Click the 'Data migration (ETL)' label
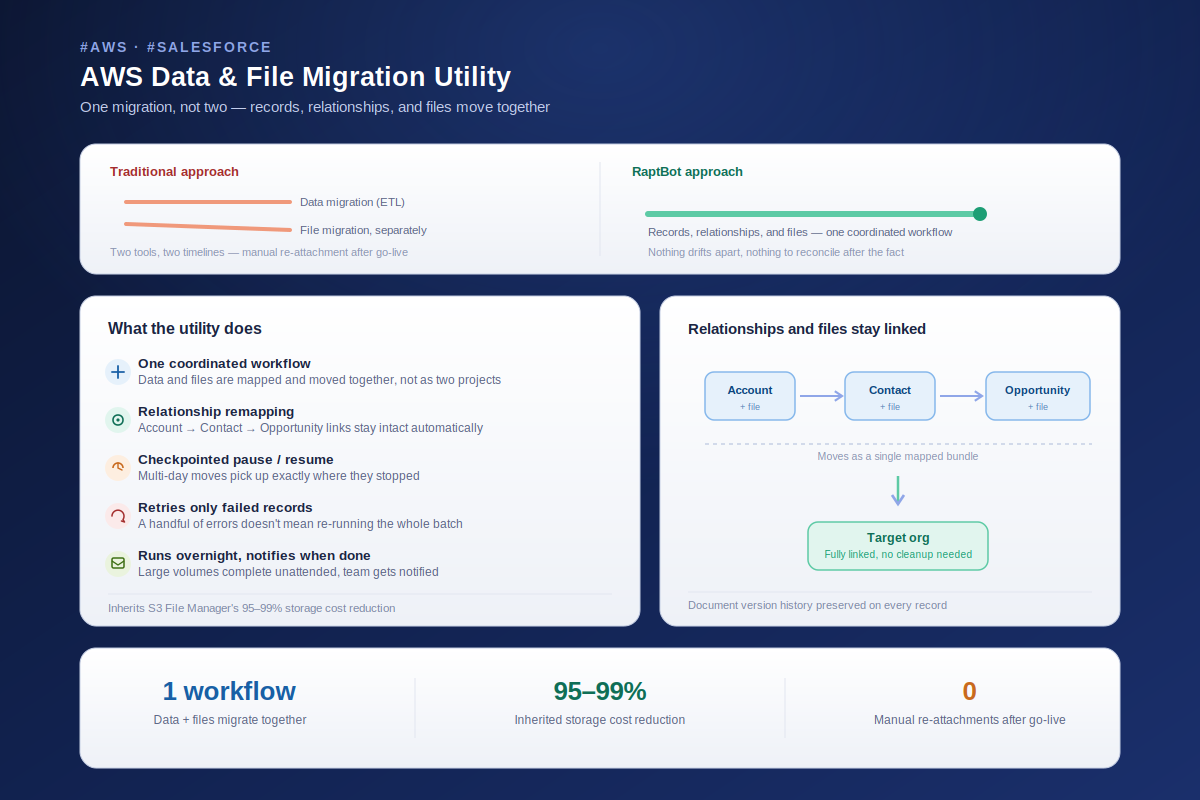 (x=352, y=202)
